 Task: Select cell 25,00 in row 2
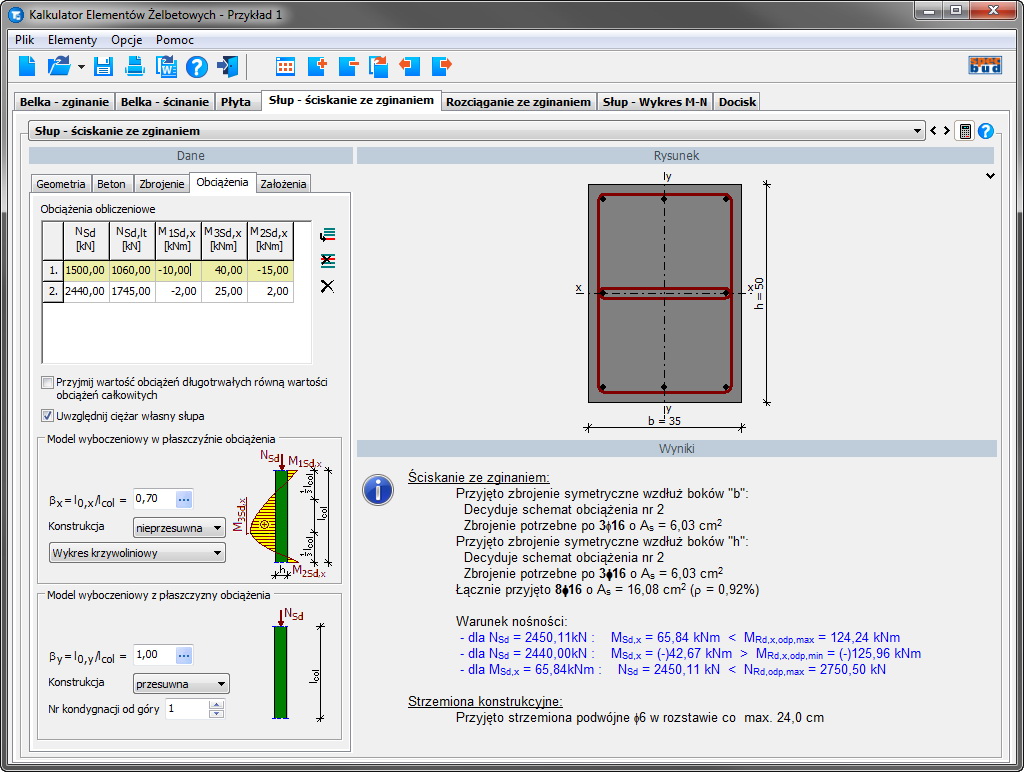coord(224,291)
